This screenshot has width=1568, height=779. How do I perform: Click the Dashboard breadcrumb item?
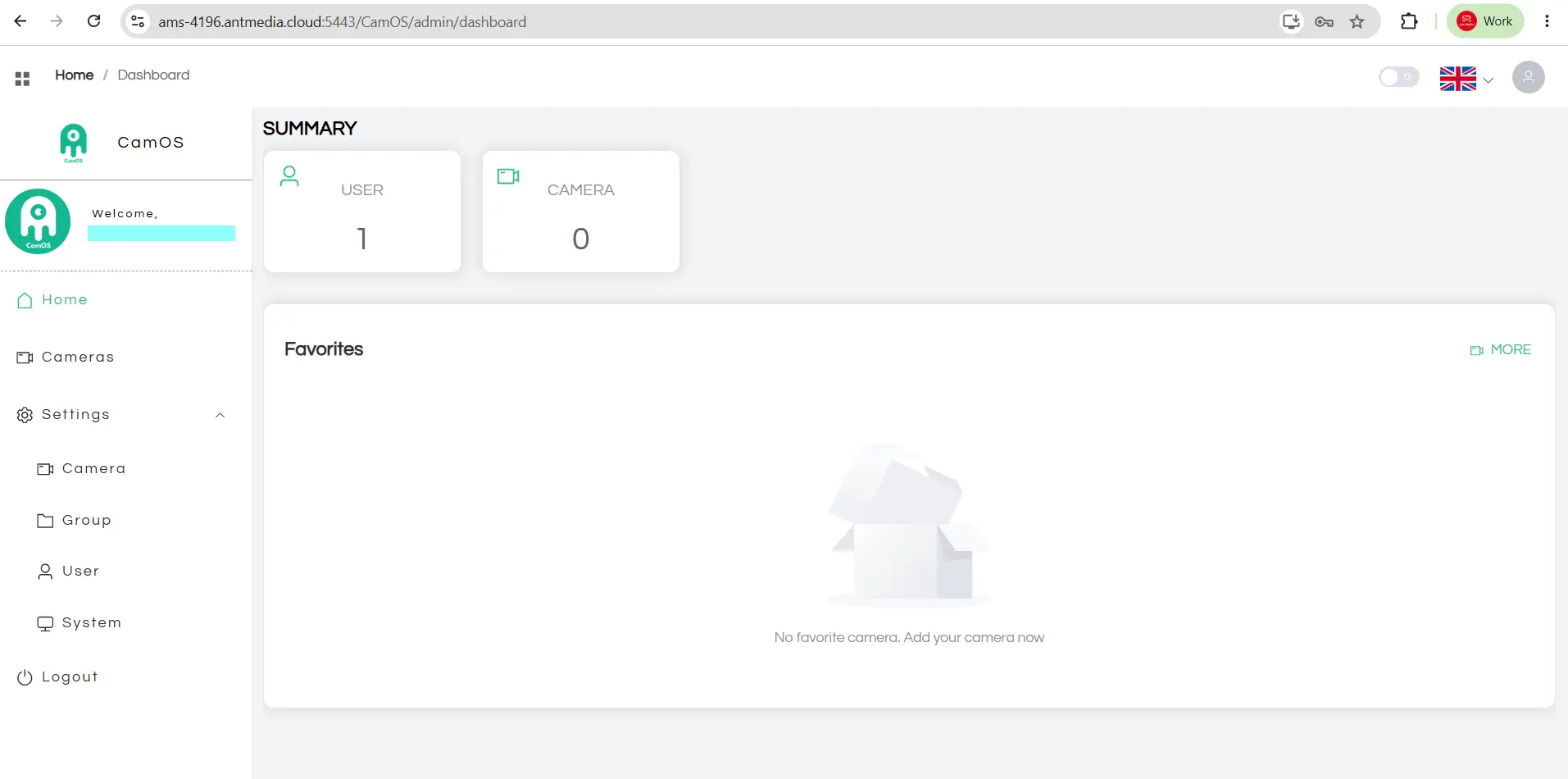click(x=153, y=75)
